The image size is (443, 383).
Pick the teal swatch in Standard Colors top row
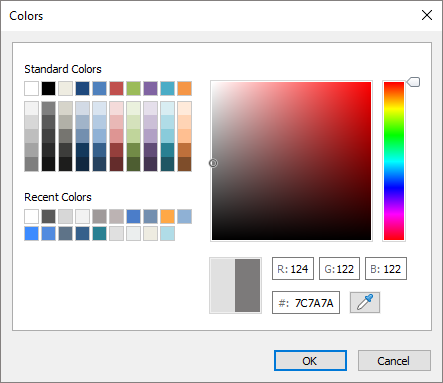(x=167, y=89)
